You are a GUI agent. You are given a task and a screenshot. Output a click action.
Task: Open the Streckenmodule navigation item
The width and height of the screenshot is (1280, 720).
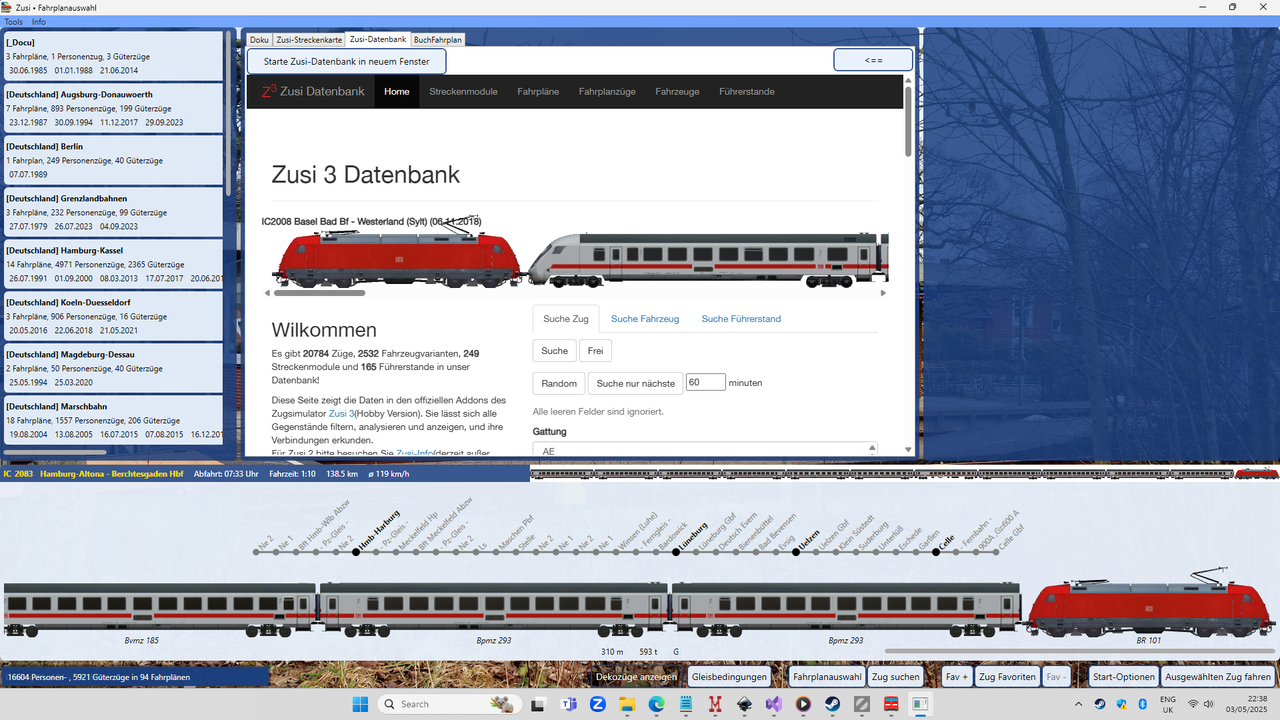click(463, 92)
